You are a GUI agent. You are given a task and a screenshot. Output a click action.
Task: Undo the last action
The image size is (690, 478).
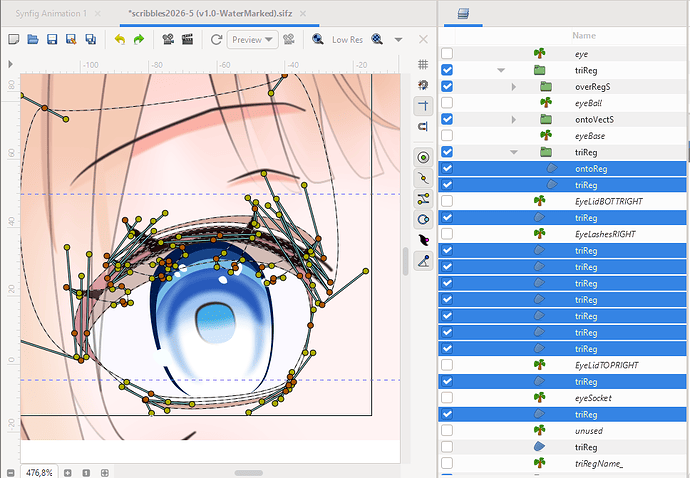tap(120, 39)
